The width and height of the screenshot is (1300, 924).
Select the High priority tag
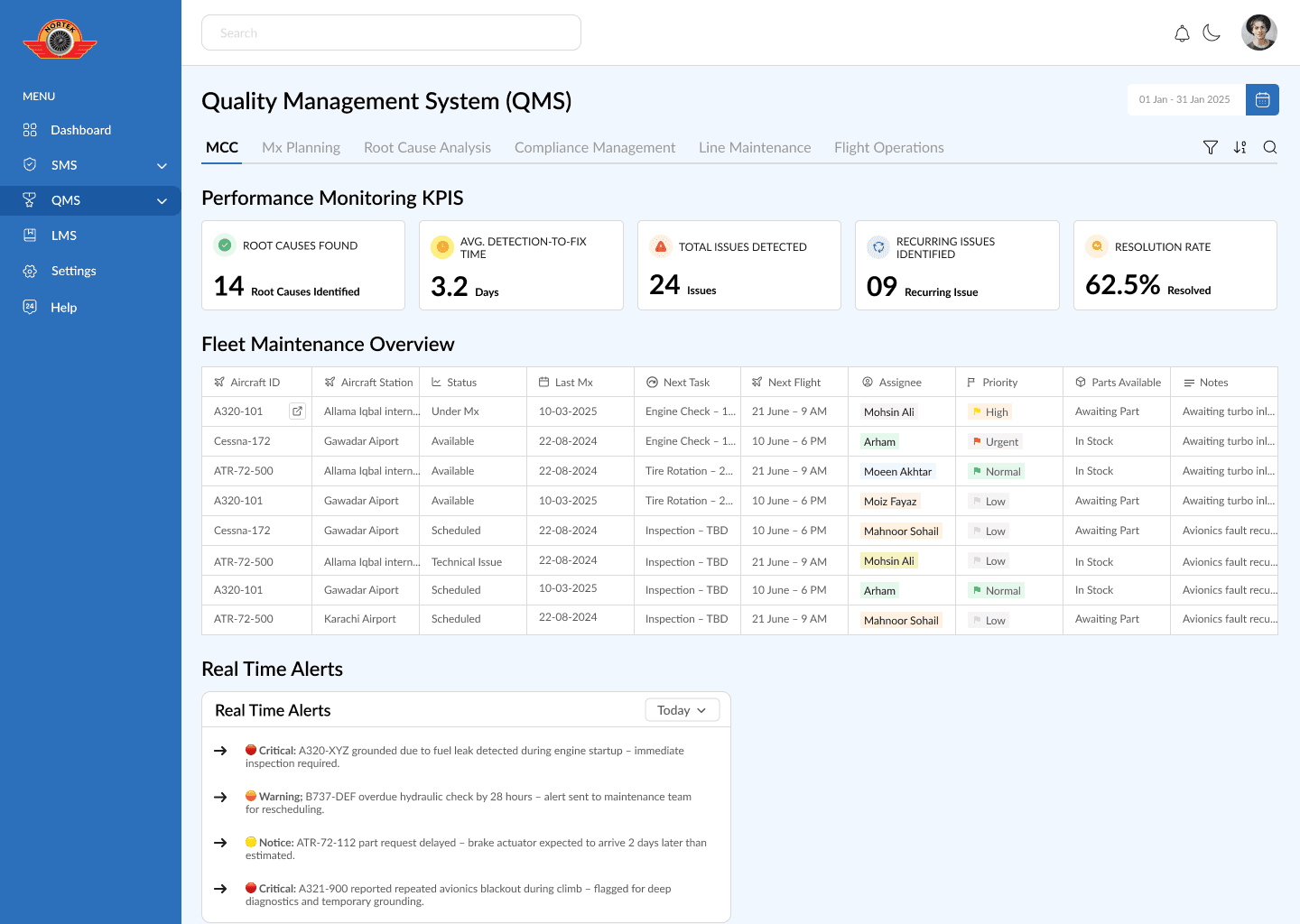990,411
